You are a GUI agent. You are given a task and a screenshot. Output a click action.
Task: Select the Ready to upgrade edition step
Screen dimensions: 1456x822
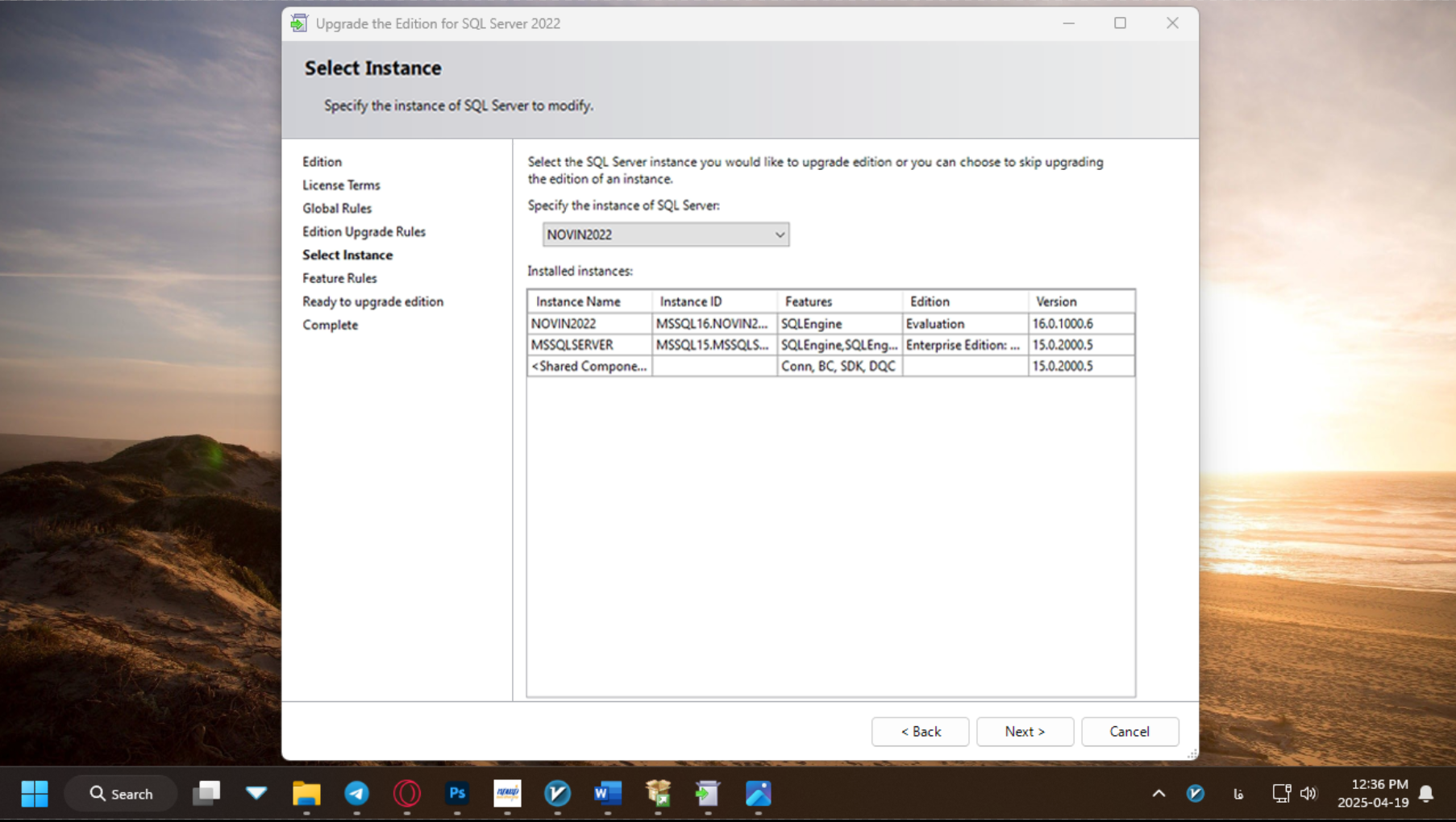372,302
